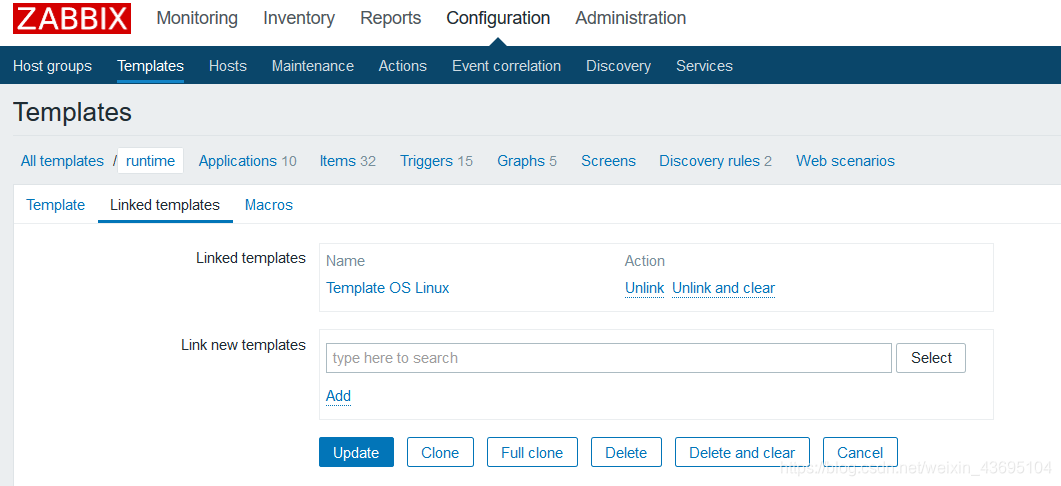Click the runtime template breadcrumb

tap(150, 161)
